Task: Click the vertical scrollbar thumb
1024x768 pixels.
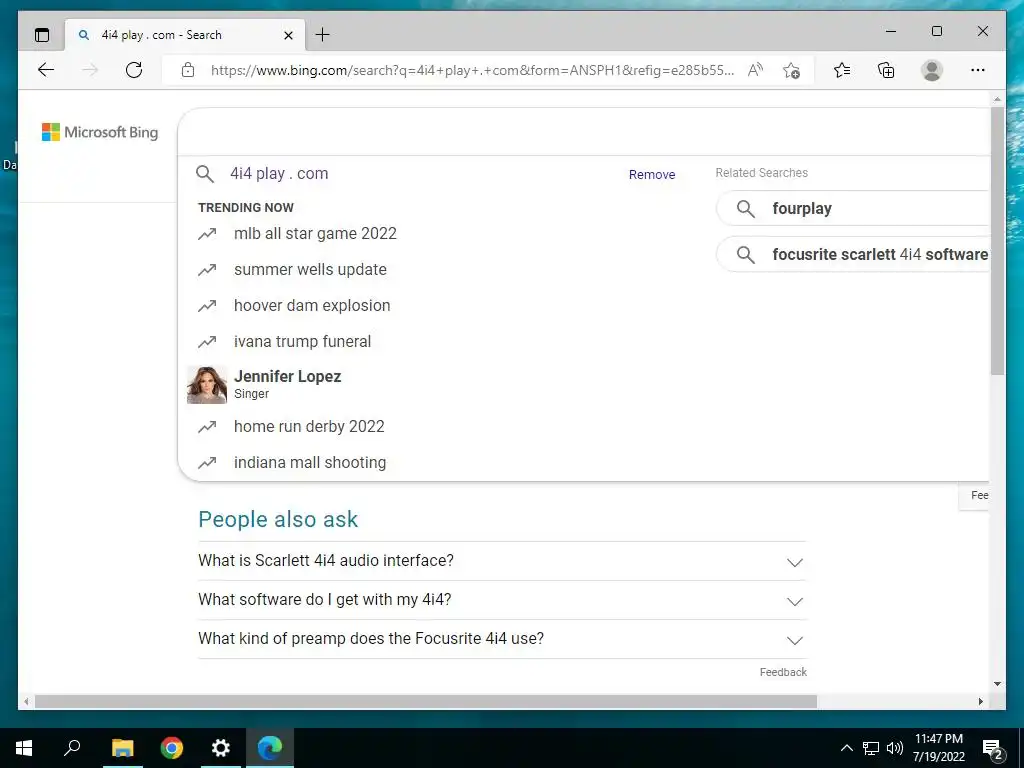Action: (997, 240)
